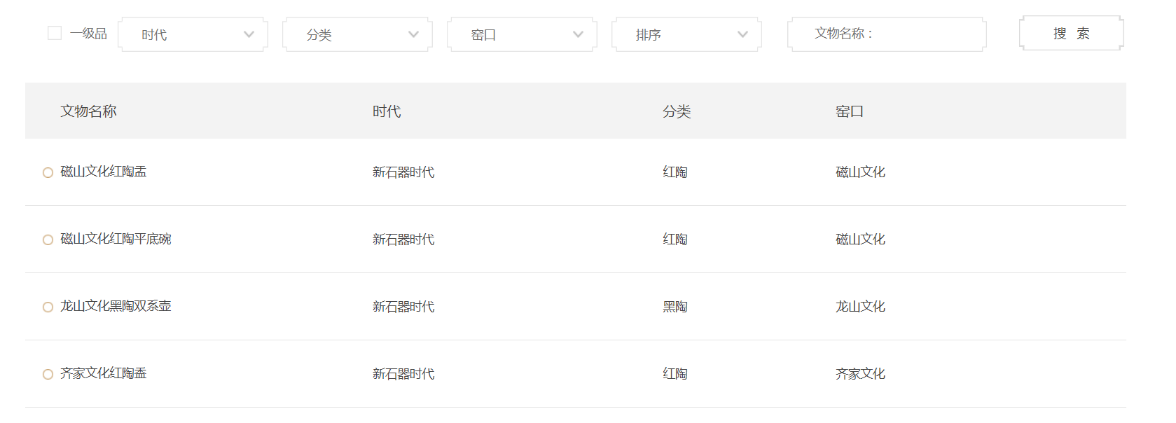Click the 窑口 column header in table
The height and width of the screenshot is (423, 1176).
(849, 111)
